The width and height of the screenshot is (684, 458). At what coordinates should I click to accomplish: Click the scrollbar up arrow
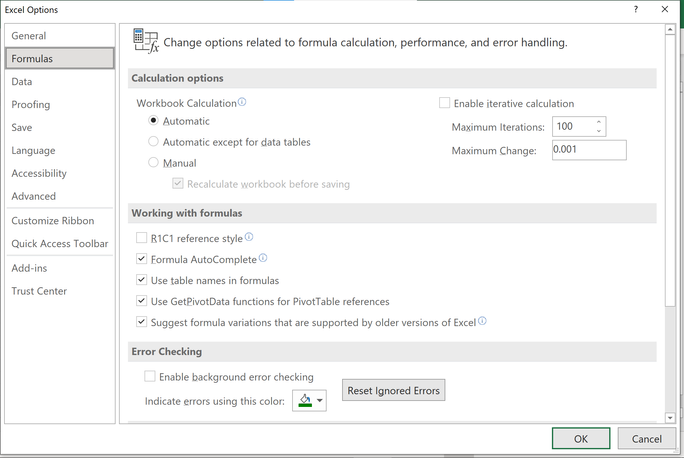click(x=670, y=30)
